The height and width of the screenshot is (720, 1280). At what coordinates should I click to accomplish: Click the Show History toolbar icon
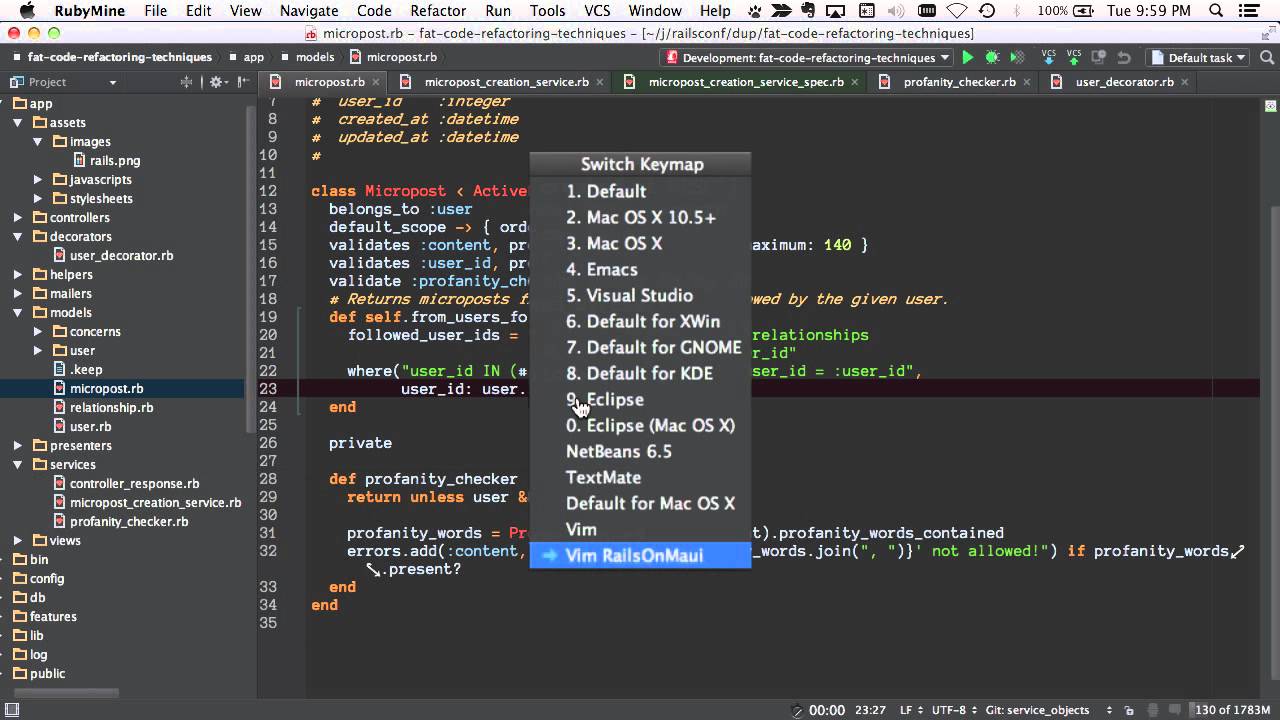(x=1100, y=58)
